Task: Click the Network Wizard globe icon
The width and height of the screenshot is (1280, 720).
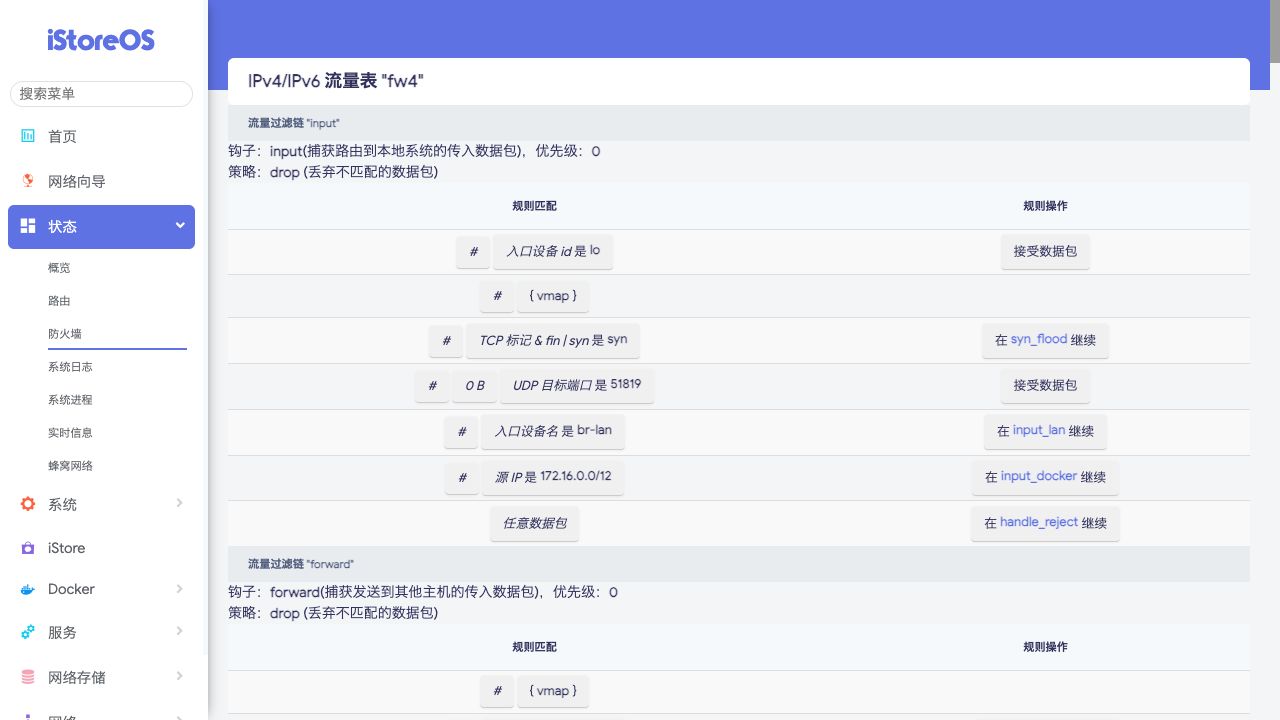Action: click(x=28, y=181)
